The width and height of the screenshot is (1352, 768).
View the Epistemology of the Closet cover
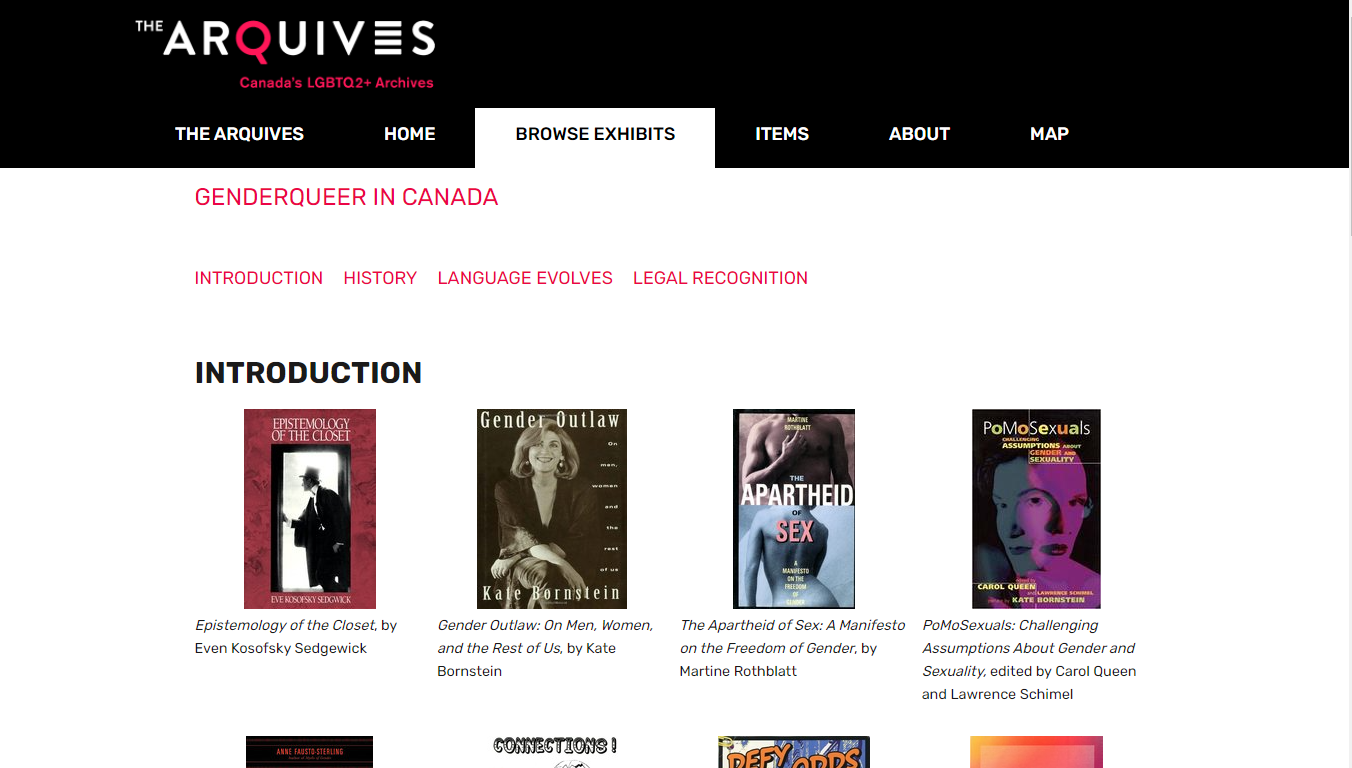[x=309, y=508]
